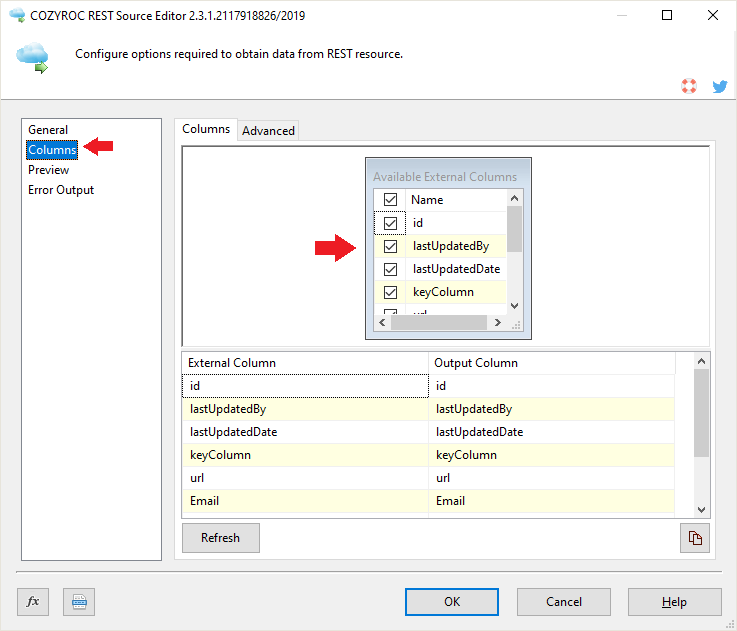Edit the id Output Column cell

click(x=552, y=386)
